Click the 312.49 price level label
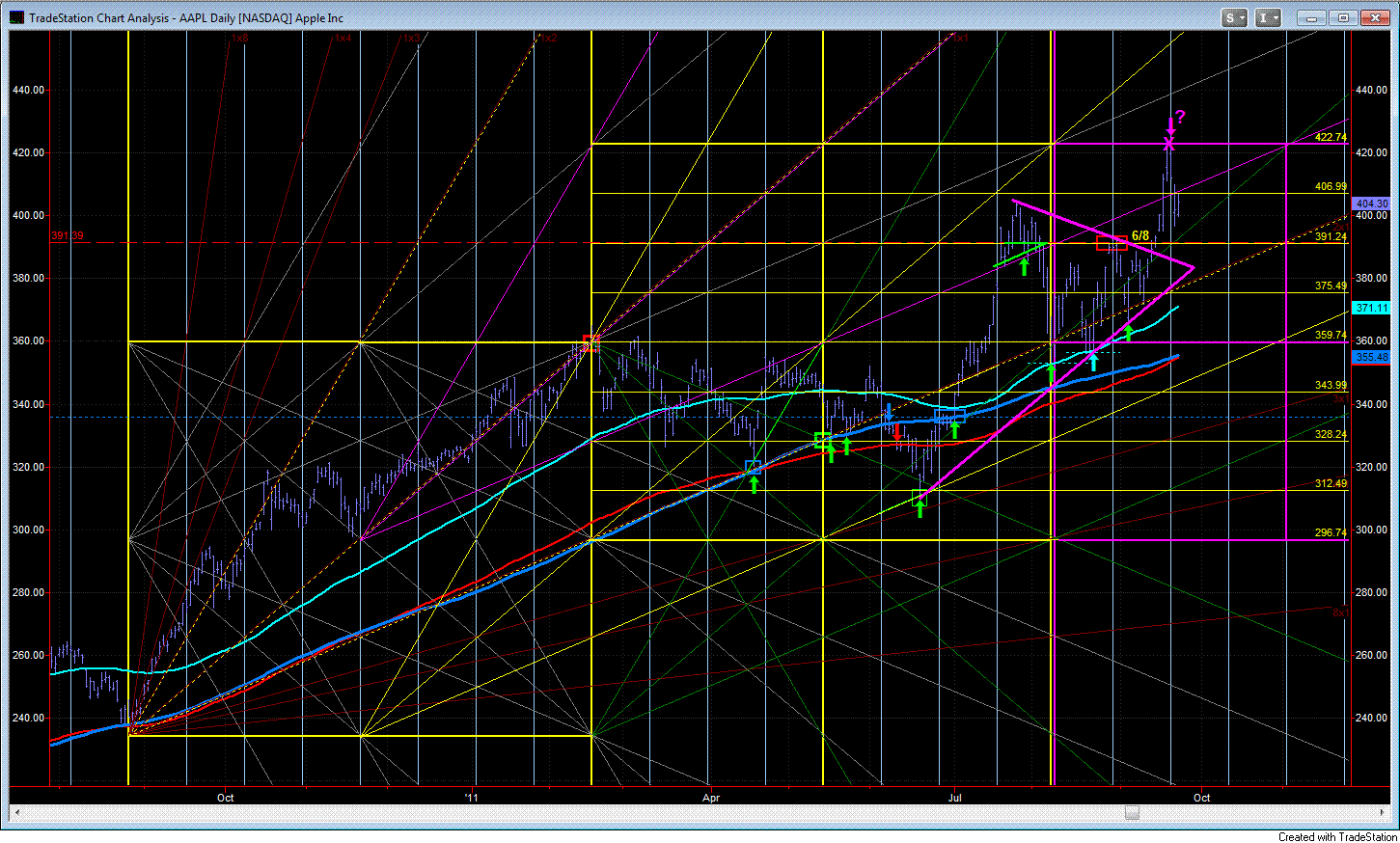 click(x=1331, y=483)
